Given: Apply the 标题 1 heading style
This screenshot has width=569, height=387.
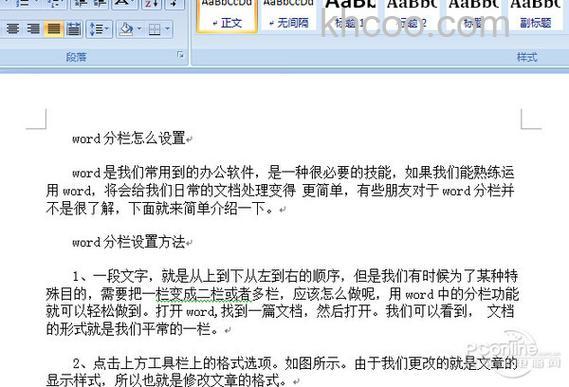Looking at the screenshot, I should pyautogui.click(x=350, y=16).
